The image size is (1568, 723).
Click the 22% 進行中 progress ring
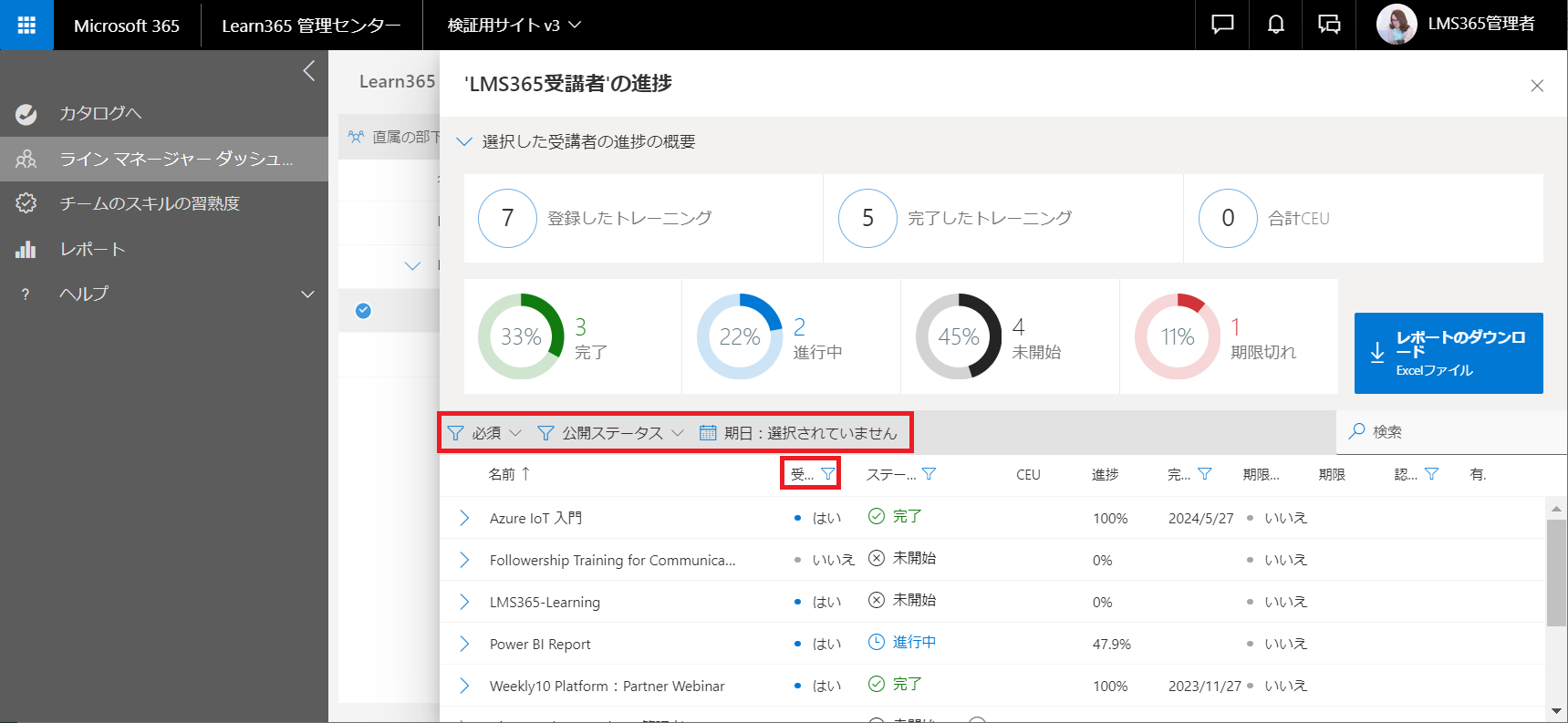point(740,336)
